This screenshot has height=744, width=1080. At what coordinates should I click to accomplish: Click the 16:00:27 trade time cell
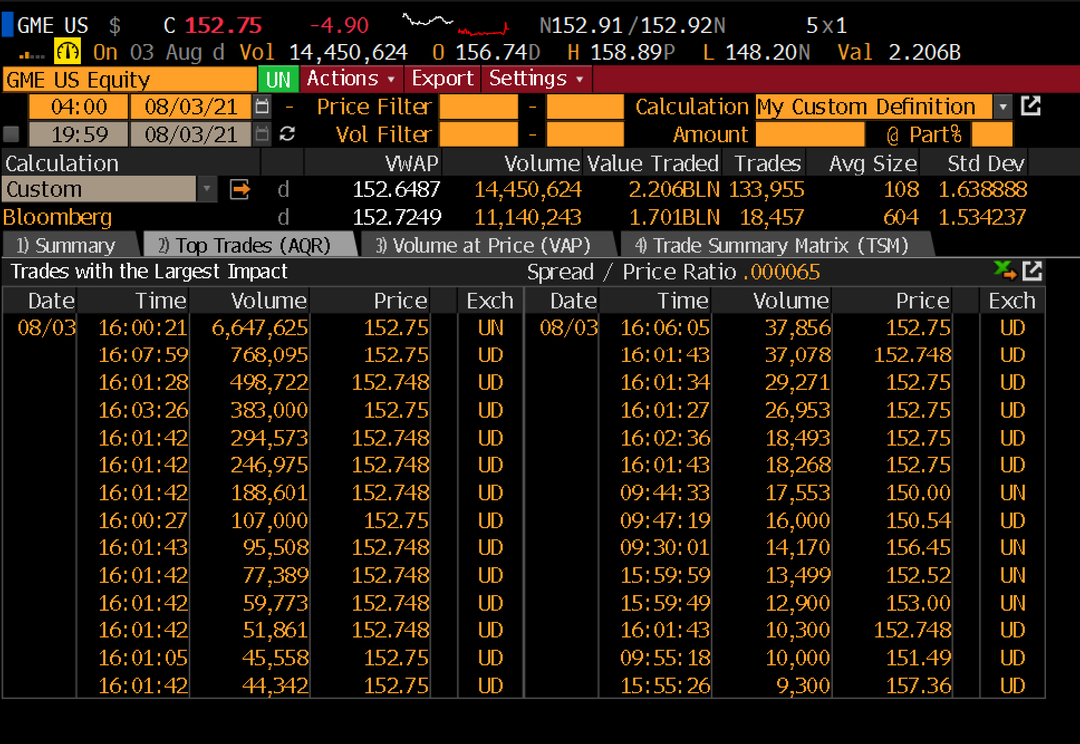pyautogui.click(x=143, y=520)
